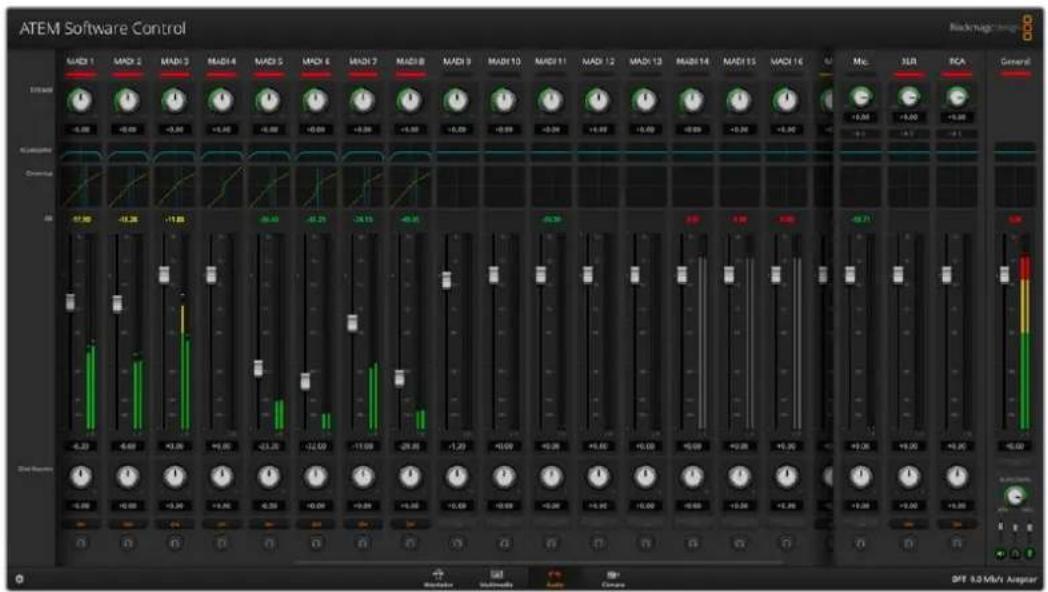Click the MADI 12 channel name label
Screen dimensions: 1048x592
coord(598,61)
